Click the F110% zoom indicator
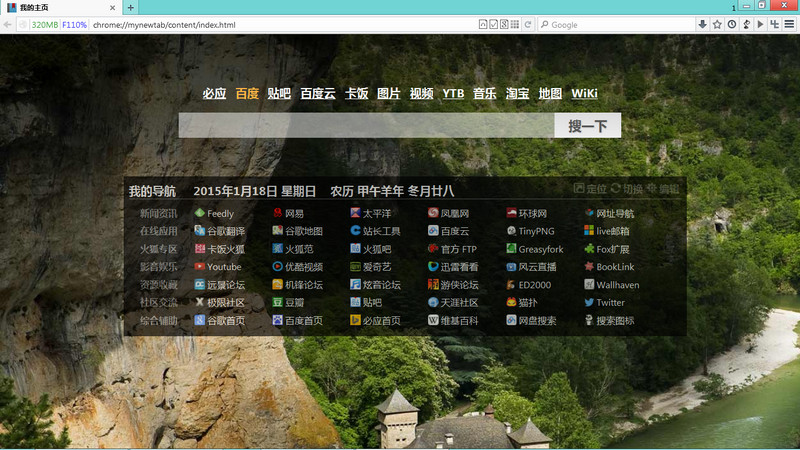The image size is (800, 450). [74, 24]
